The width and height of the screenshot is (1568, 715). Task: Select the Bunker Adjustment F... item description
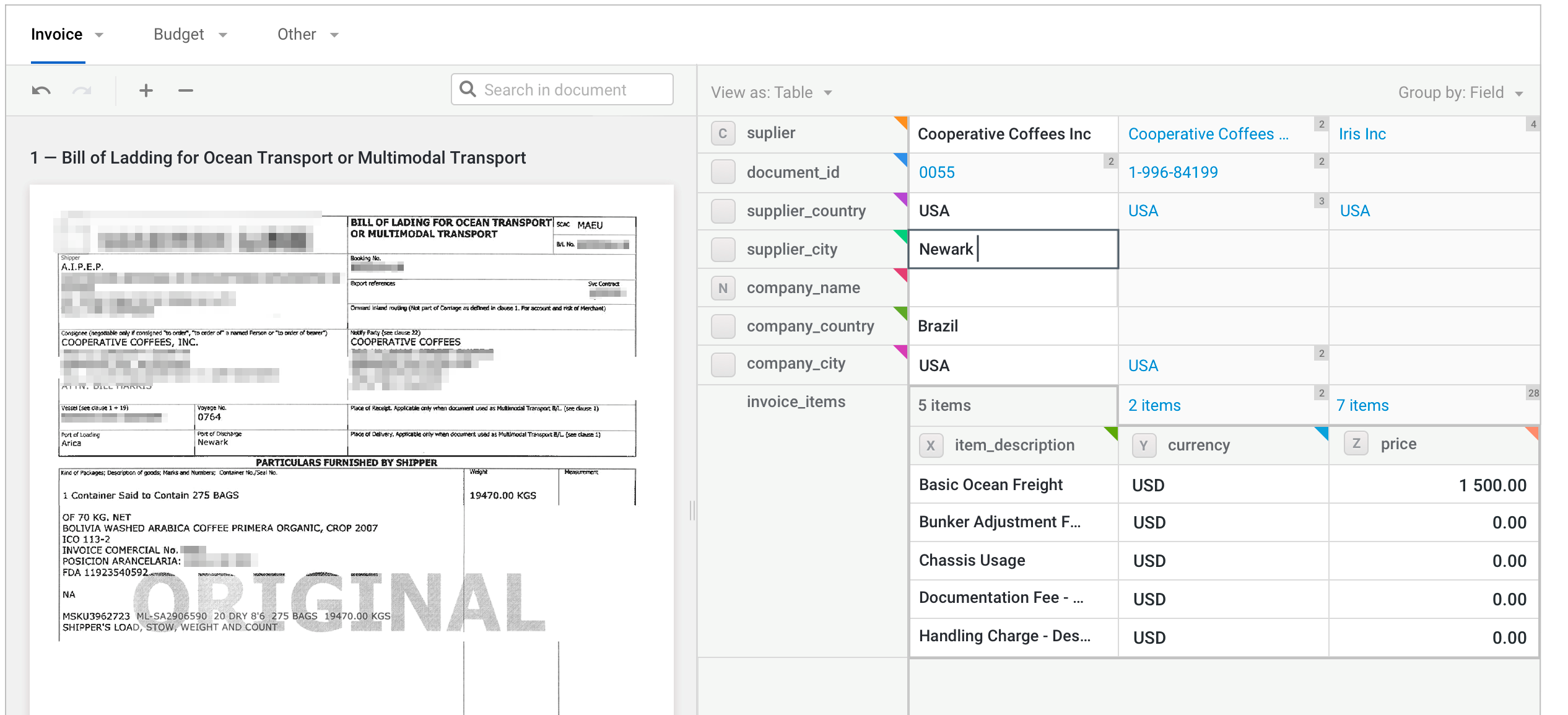tap(1013, 522)
